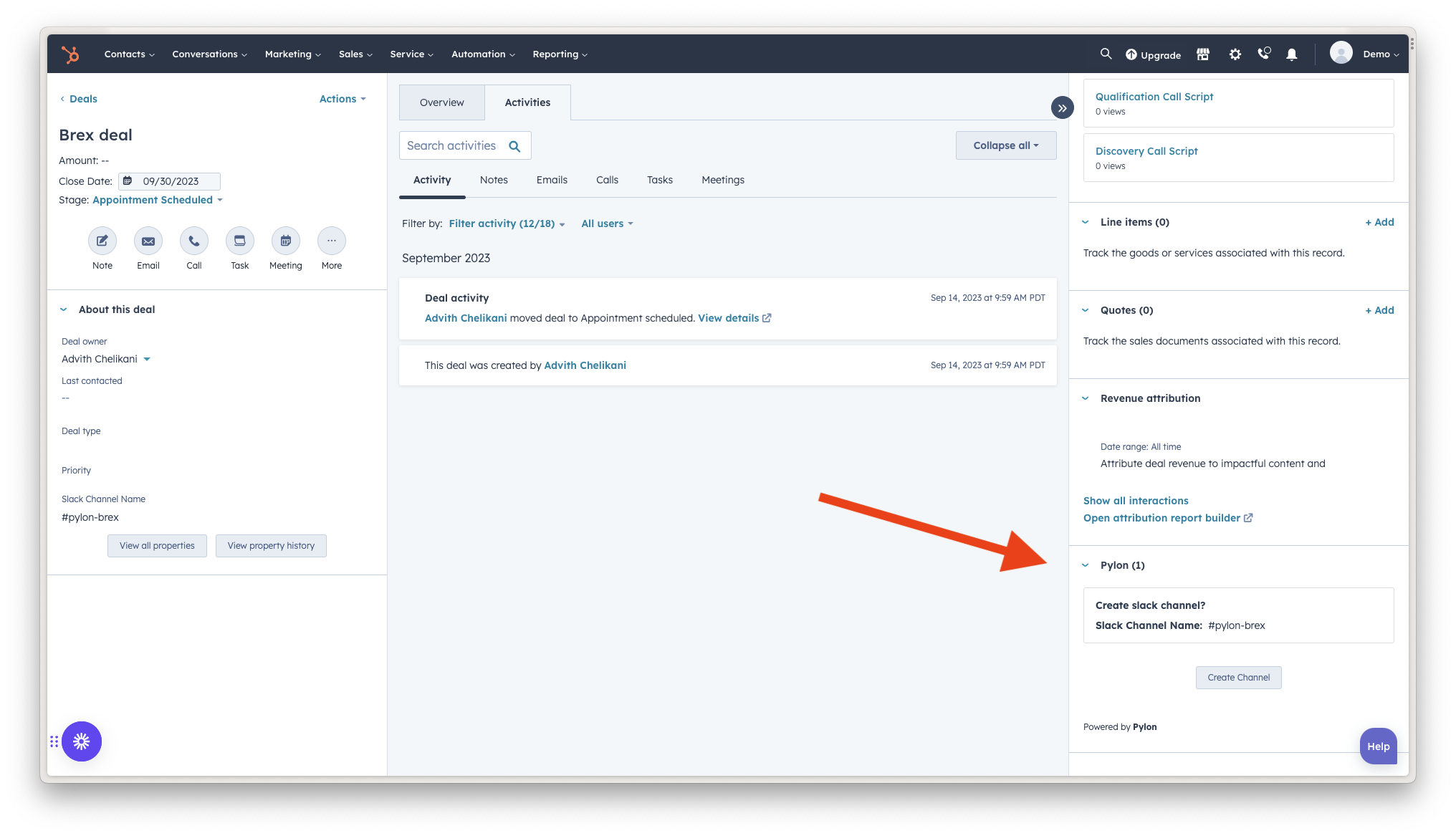Switch to the Overview tab
This screenshot has width=1456, height=836.
tap(441, 102)
